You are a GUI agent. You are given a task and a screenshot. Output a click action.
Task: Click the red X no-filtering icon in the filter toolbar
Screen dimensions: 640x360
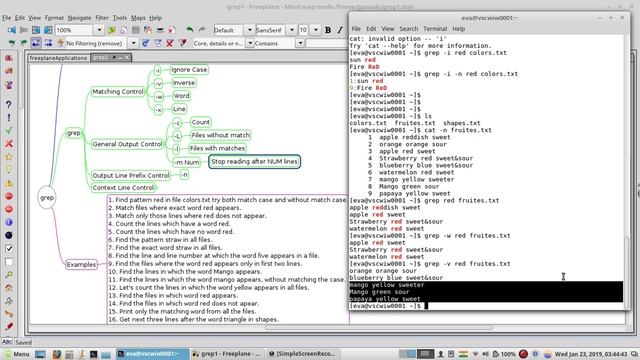[x=170, y=43]
